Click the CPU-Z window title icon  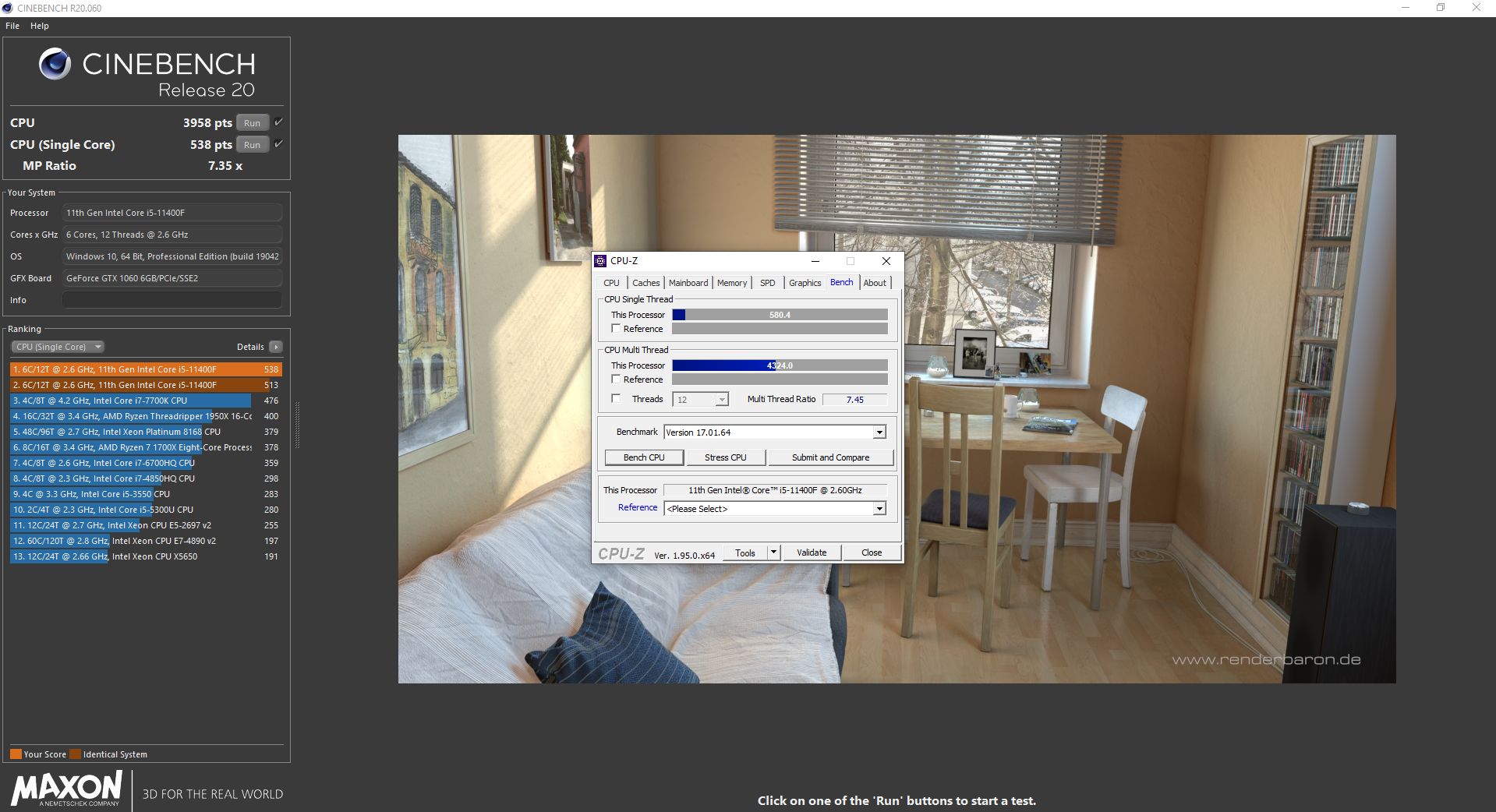pos(600,261)
